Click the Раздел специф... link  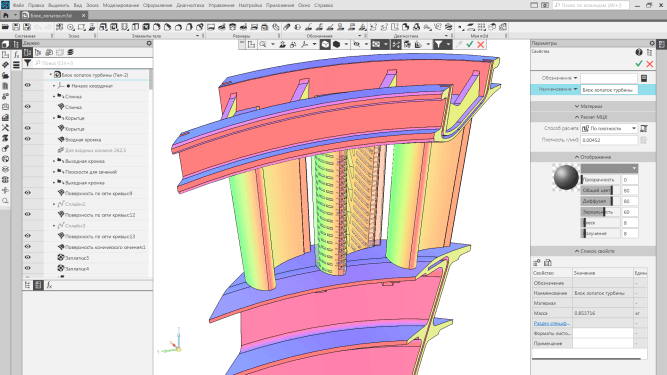click(x=552, y=323)
